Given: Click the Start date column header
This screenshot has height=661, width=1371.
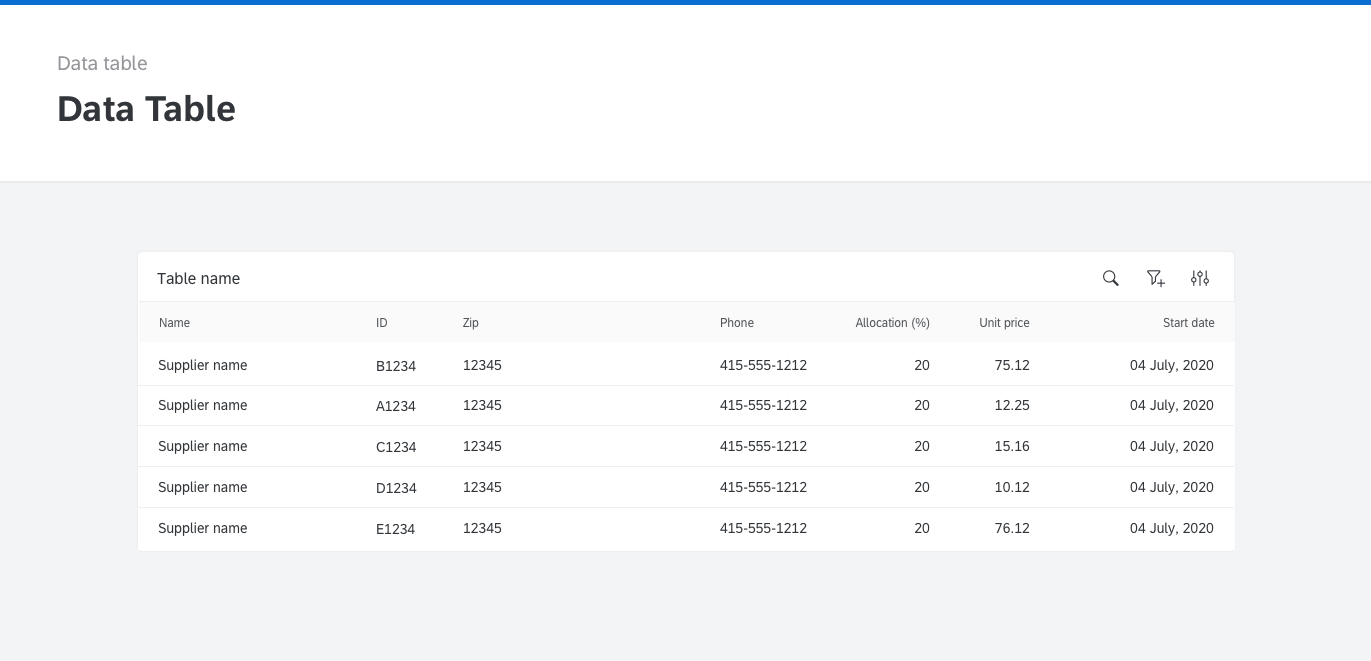Looking at the screenshot, I should (1188, 322).
